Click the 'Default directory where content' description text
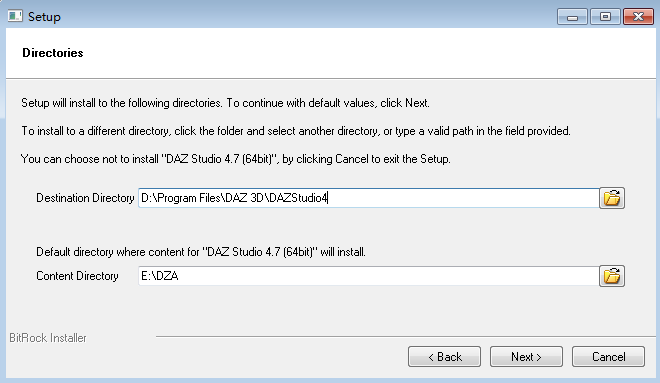The image size is (660, 383). click(x=201, y=252)
